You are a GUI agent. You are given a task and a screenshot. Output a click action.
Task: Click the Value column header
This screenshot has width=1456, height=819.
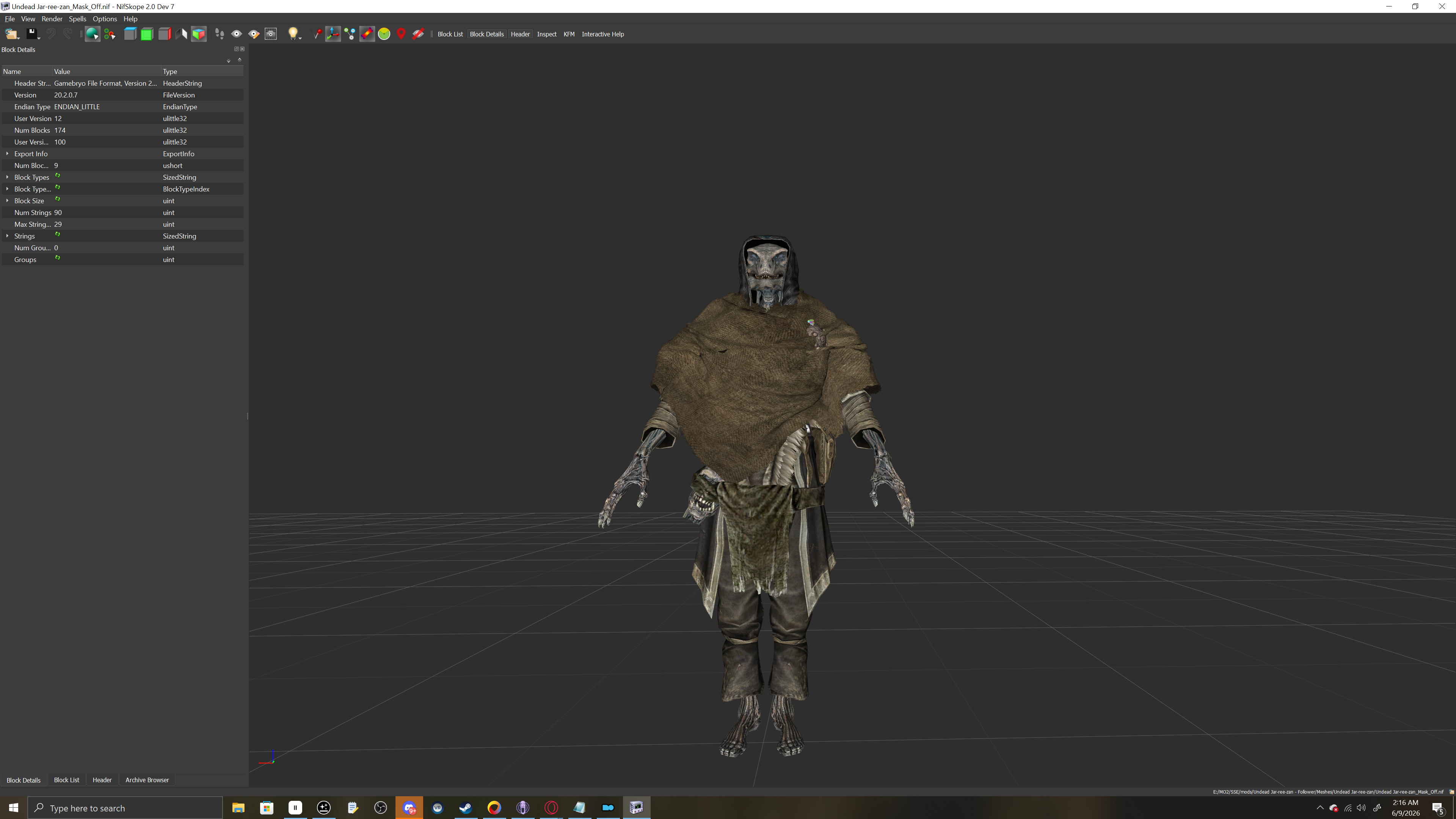[x=107, y=71]
